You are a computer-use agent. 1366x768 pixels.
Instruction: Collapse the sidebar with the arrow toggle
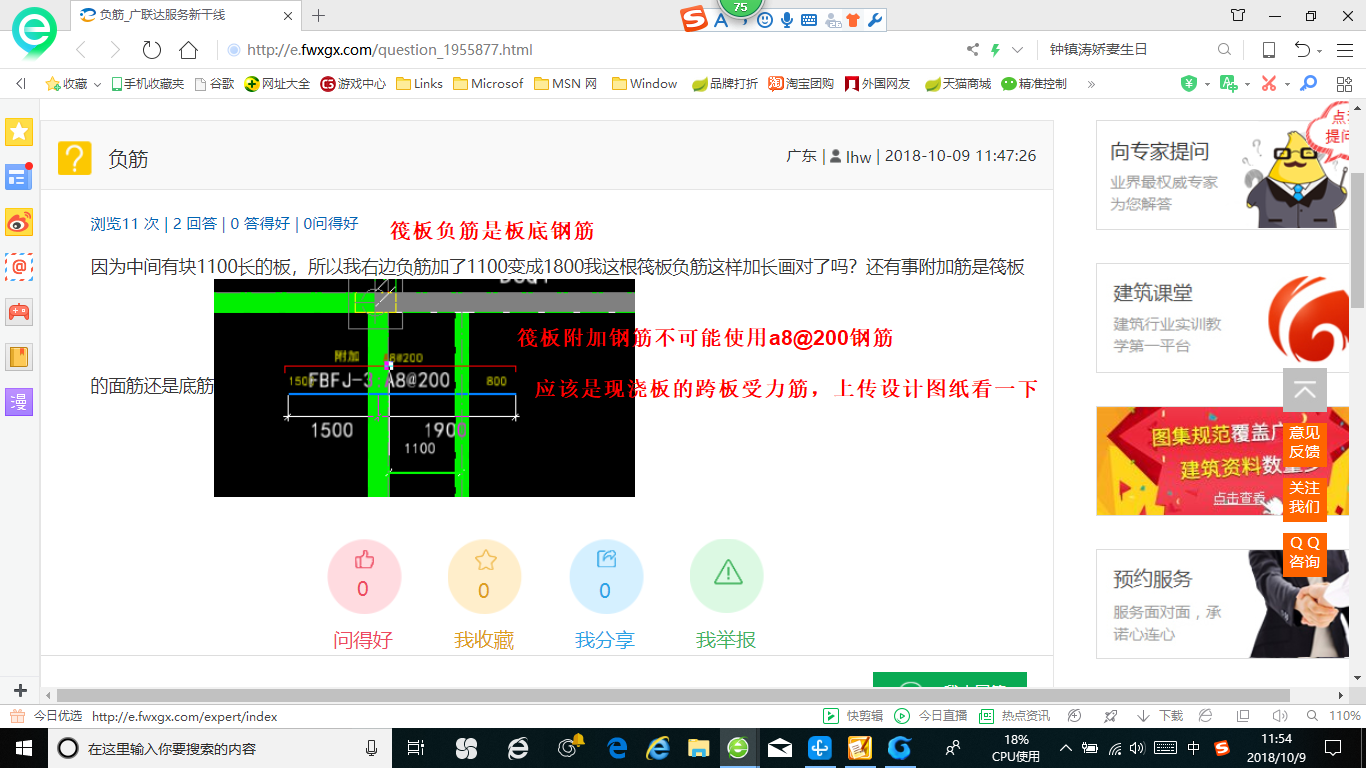(20, 84)
